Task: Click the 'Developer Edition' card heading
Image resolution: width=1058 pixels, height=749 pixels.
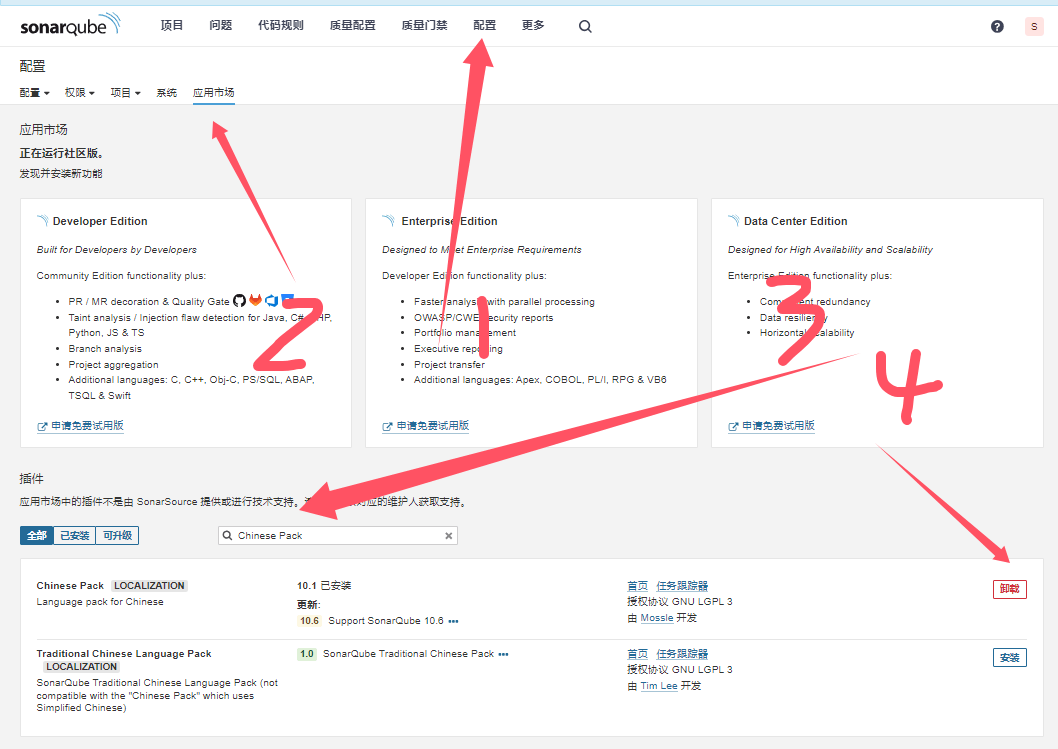Action: [x=100, y=221]
